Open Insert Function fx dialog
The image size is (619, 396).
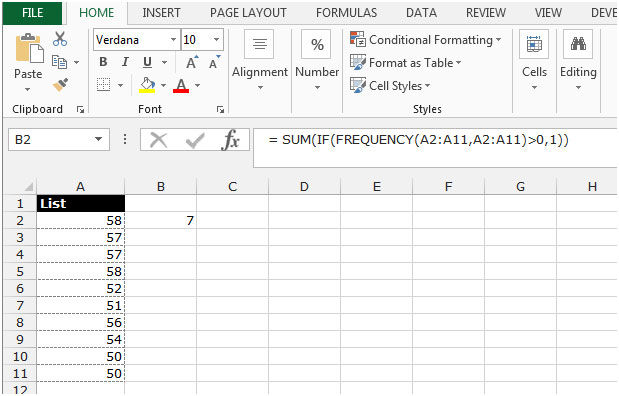(x=231, y=140)
